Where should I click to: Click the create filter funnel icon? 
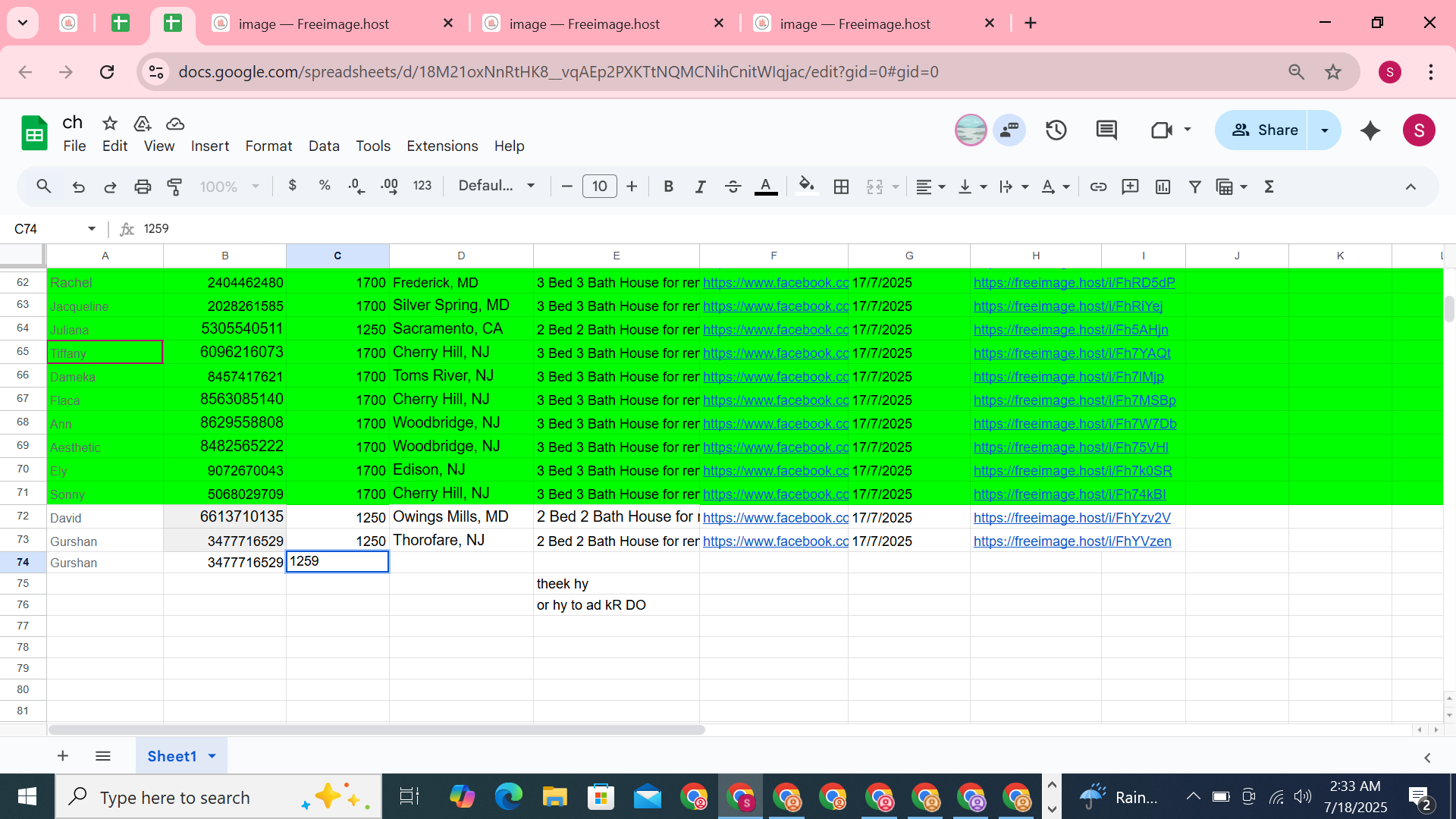(1194, 187)
